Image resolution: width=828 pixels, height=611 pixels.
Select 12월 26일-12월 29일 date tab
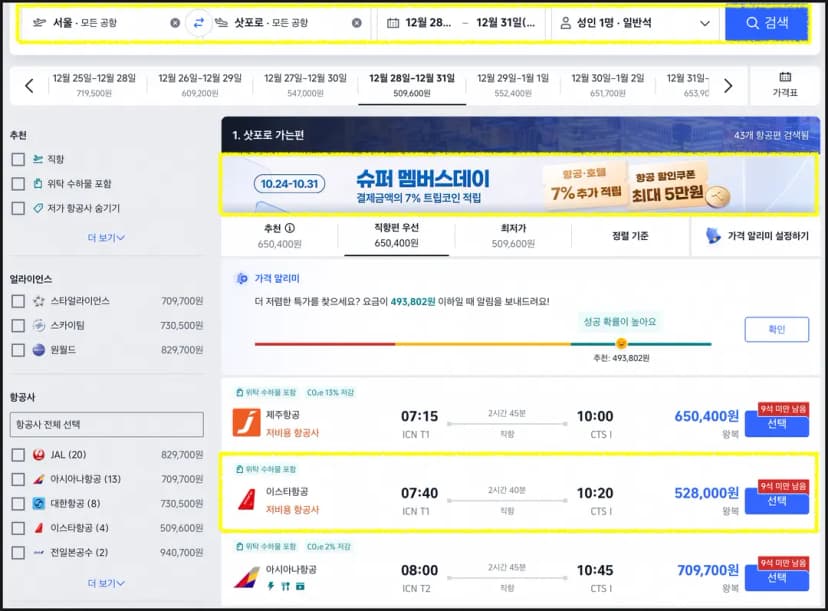point(200,85)
